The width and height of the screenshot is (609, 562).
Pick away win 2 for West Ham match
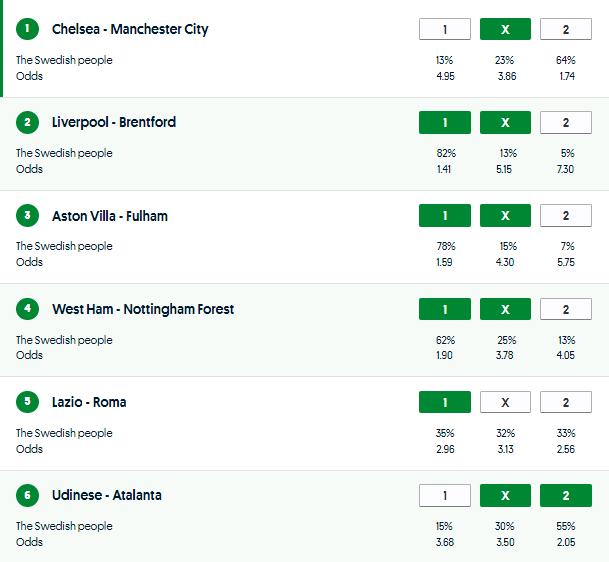coord(565,309)
